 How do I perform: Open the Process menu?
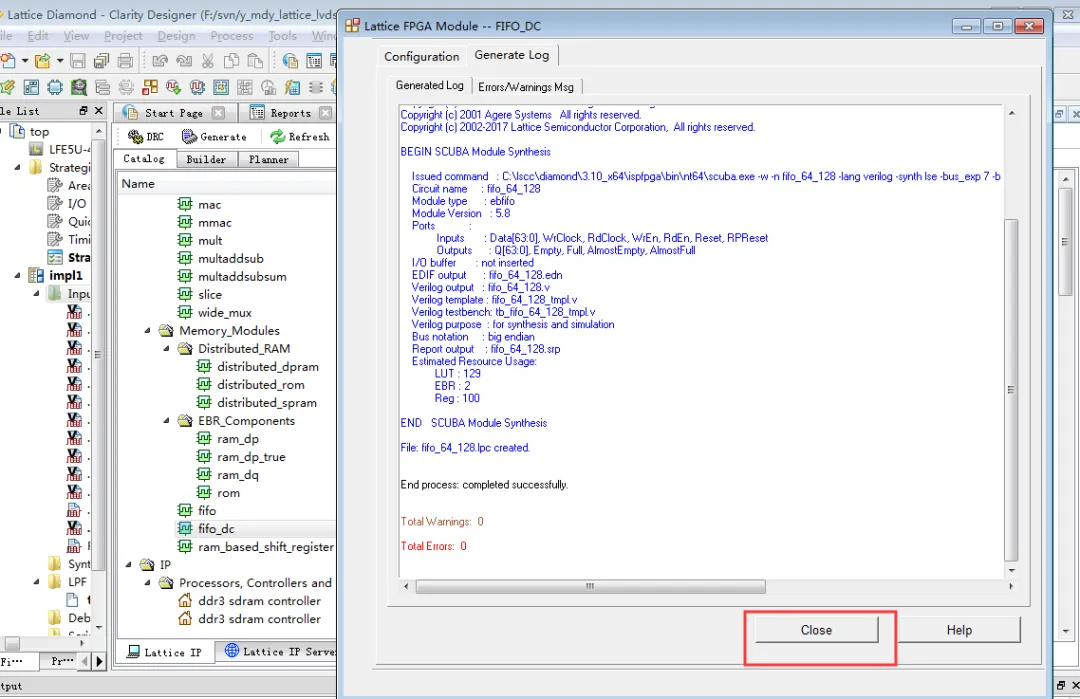tap(231, 36)
